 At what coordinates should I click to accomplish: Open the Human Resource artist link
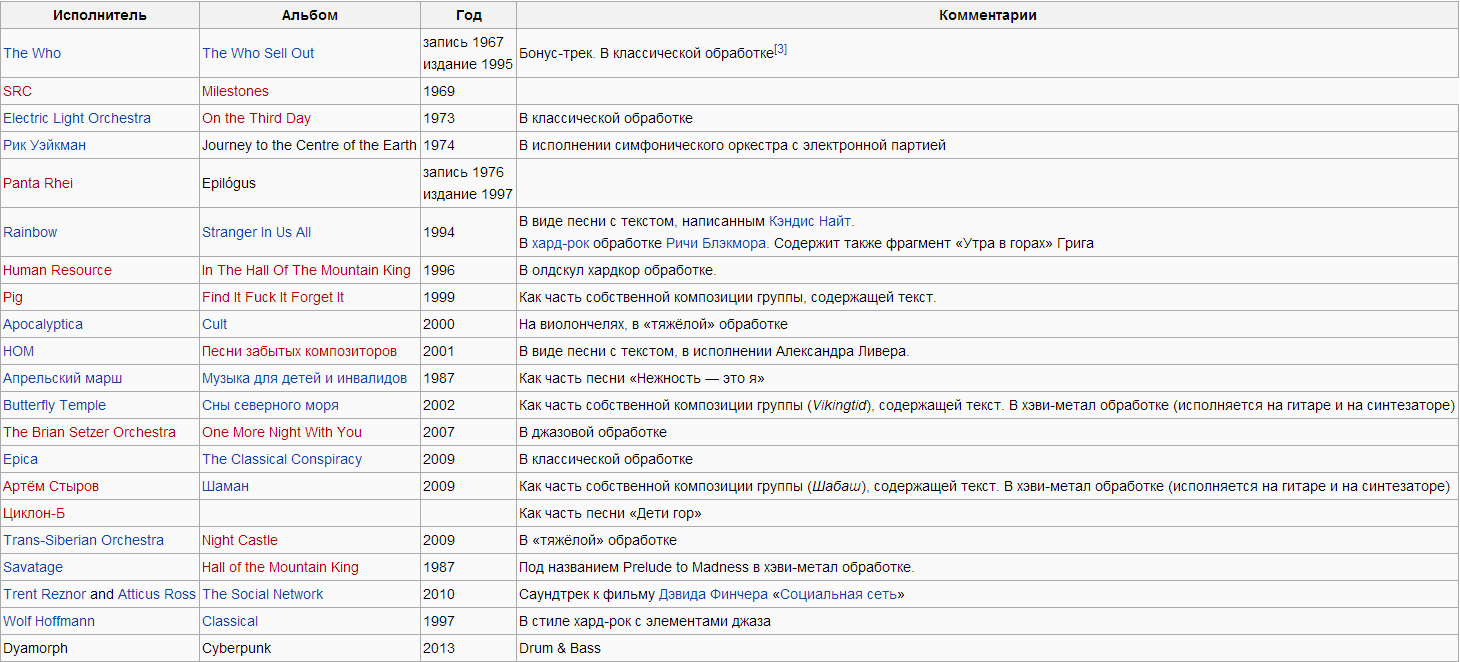[57, 270]
